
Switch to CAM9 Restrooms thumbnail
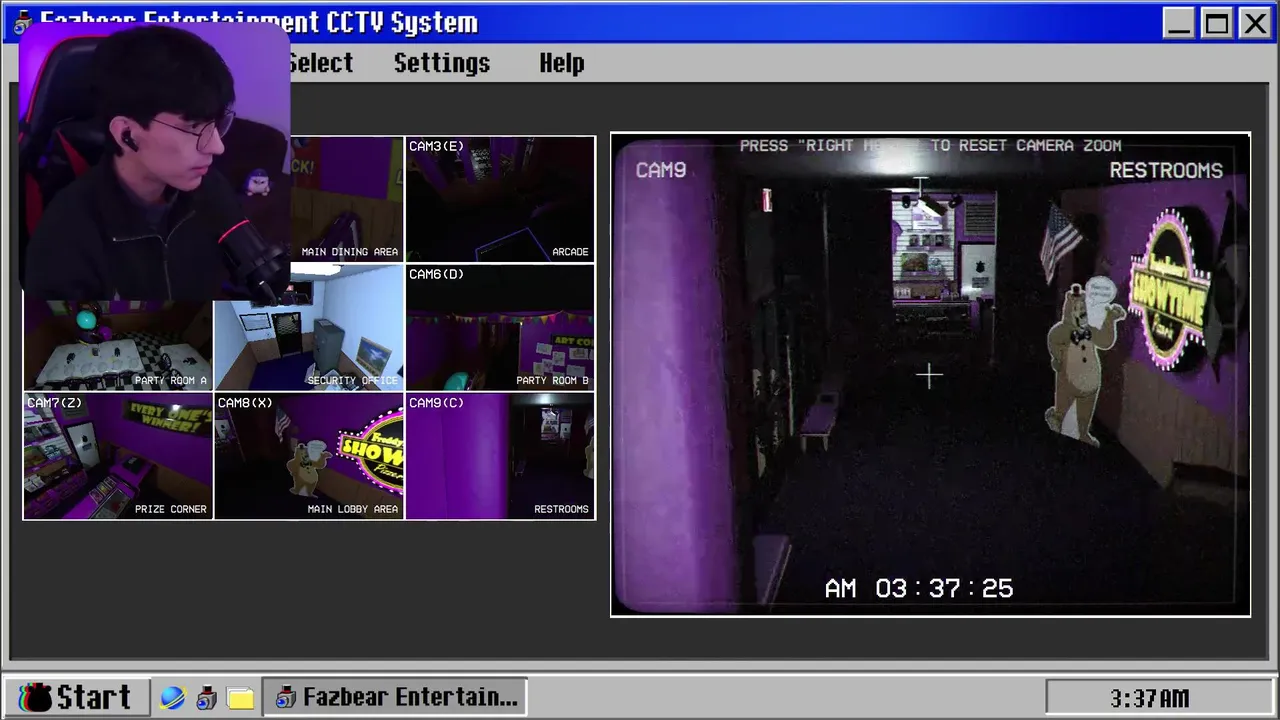[x=500, y=456]
